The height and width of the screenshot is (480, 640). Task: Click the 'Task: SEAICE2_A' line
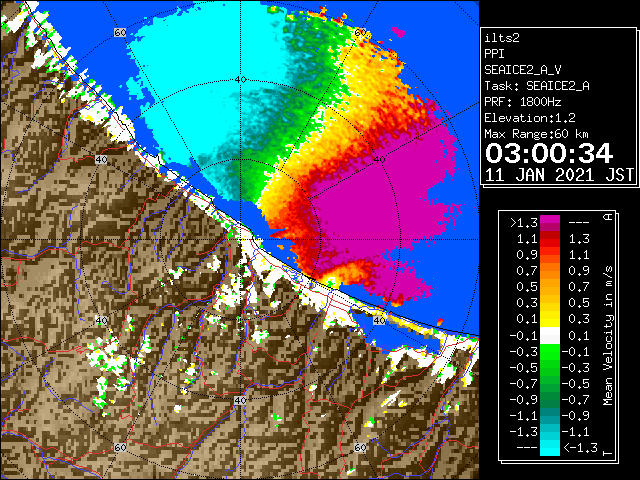(537, 86)
